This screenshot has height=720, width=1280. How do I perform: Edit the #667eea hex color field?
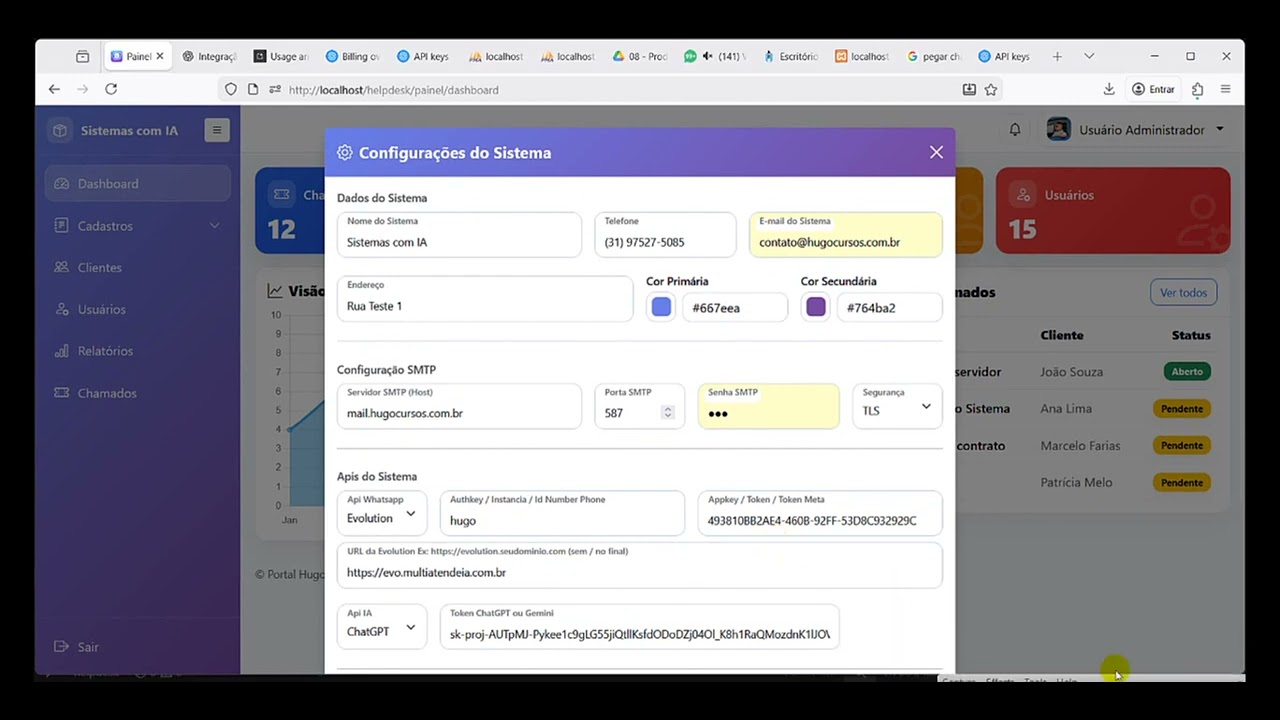[x=735, y=308]
